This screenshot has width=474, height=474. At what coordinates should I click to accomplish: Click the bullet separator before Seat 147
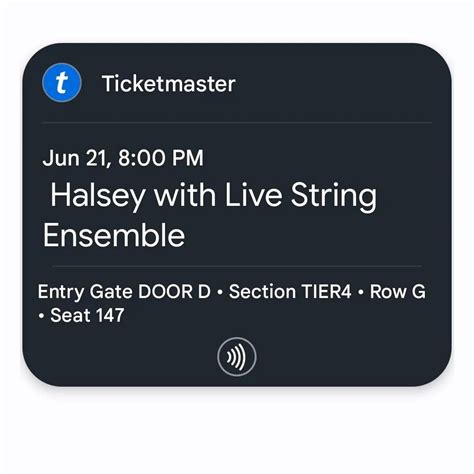[41, 315]
